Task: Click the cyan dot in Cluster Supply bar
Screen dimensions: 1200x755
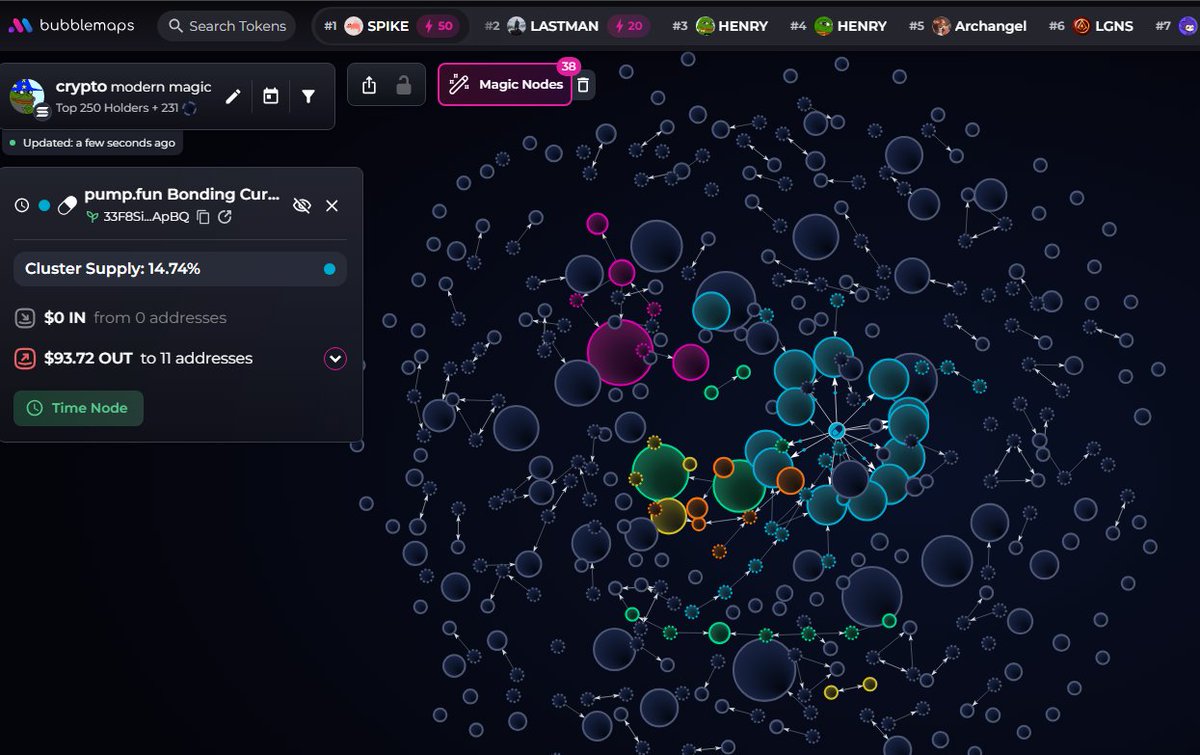Action: pos(329,269)
